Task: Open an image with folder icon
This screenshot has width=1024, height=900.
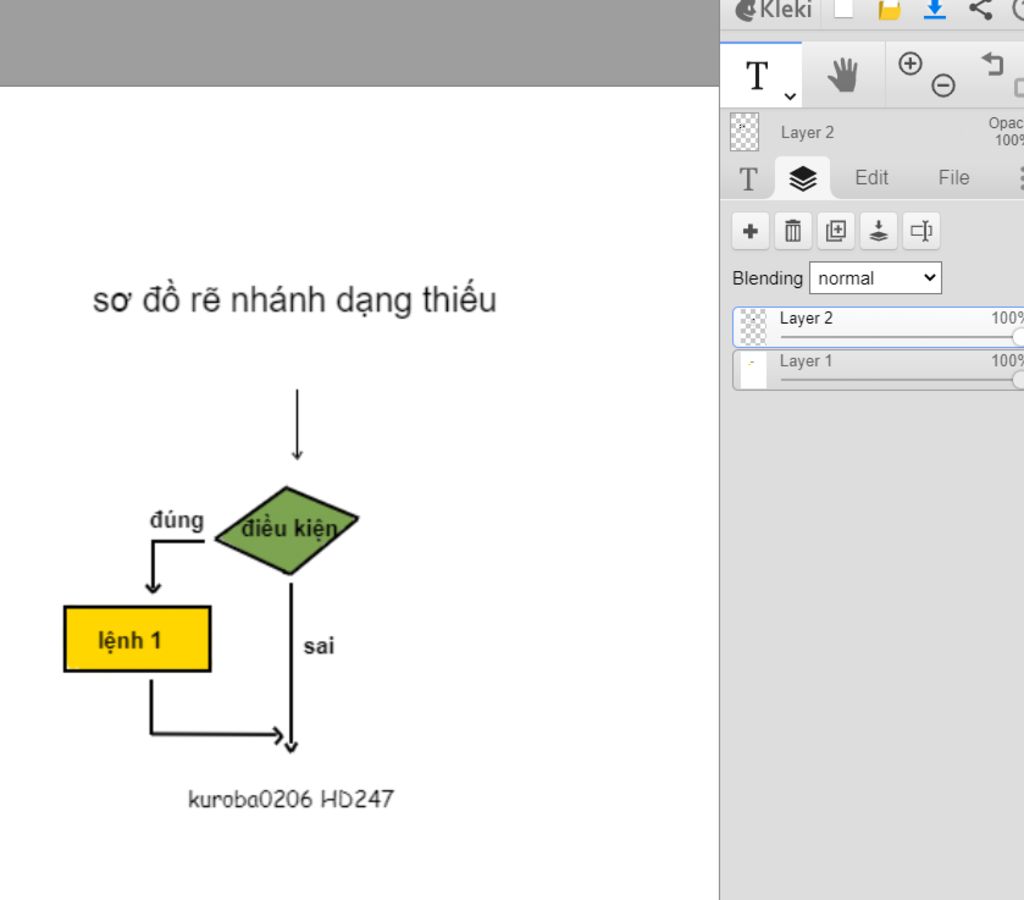Action: tap(889, 9)
